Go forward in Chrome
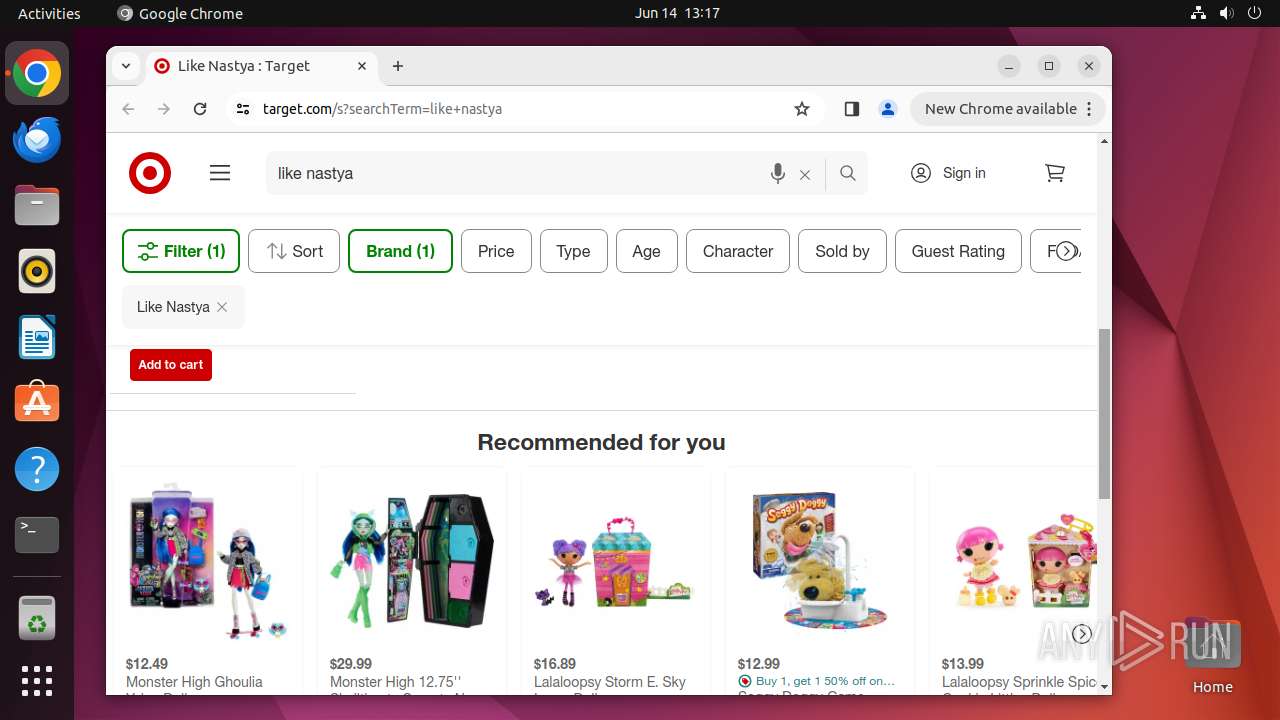Viewport: 1280px width, 720px height. click(x=164, y=109)
